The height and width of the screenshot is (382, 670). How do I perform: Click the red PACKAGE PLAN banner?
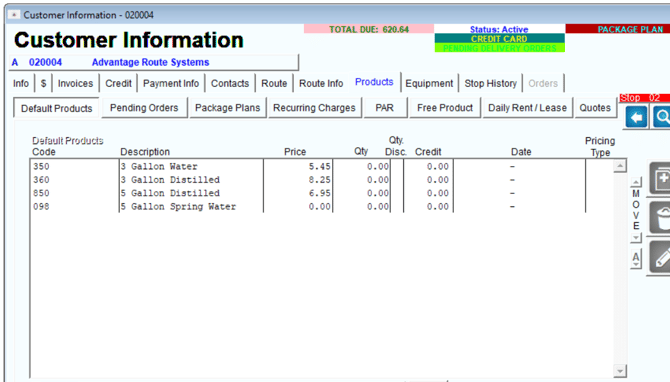pyautogui.click(x=618, y=29)
